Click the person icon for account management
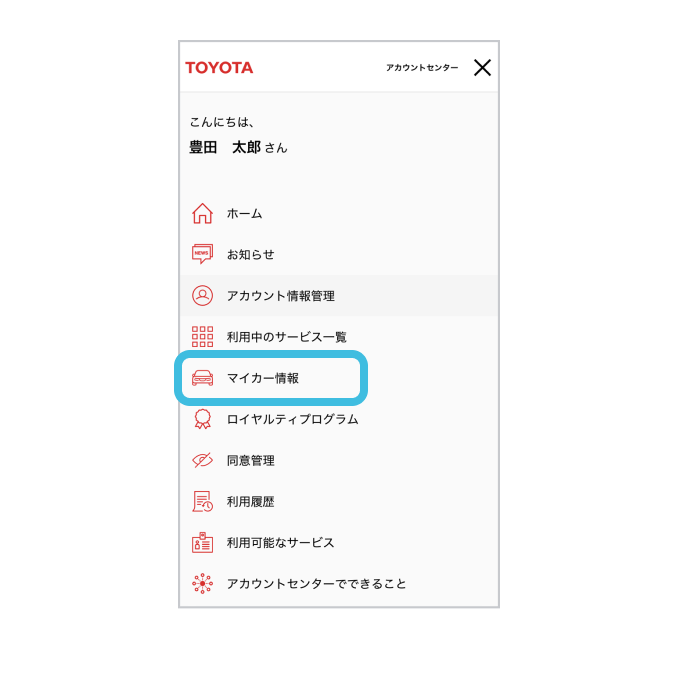The width and height of the screenshot is (680, 680). coord(202,295)
